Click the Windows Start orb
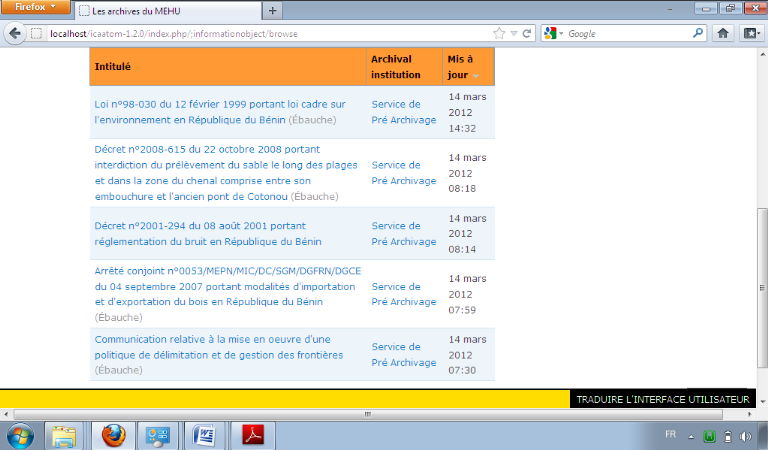The width and height of the screenshot is (768, 450). [x=20, y=435]
